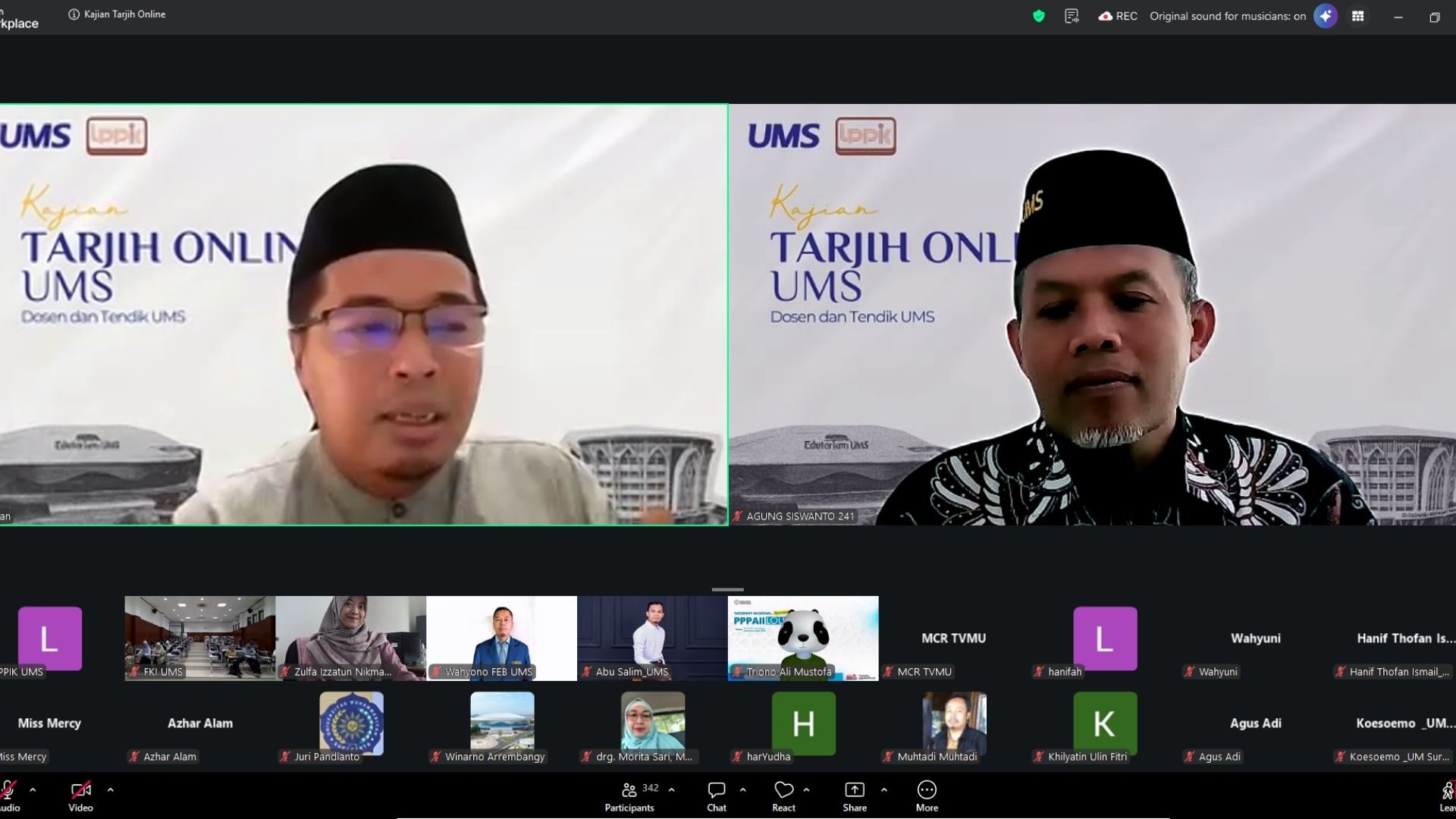1456x819 pixels.
Task: Select Triono Ali Mustofa's panda avatar tile
Action: point(803,639)
